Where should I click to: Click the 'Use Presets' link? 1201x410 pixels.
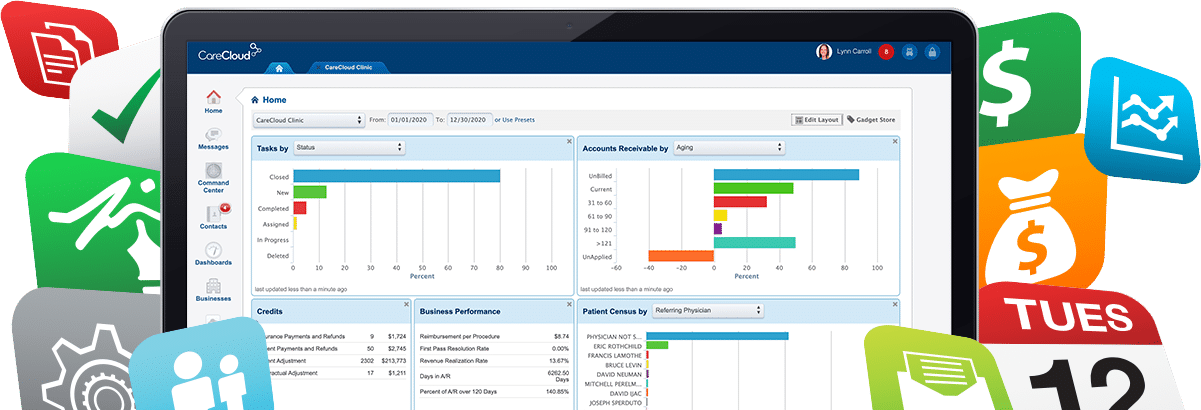[x=518, y=120]
